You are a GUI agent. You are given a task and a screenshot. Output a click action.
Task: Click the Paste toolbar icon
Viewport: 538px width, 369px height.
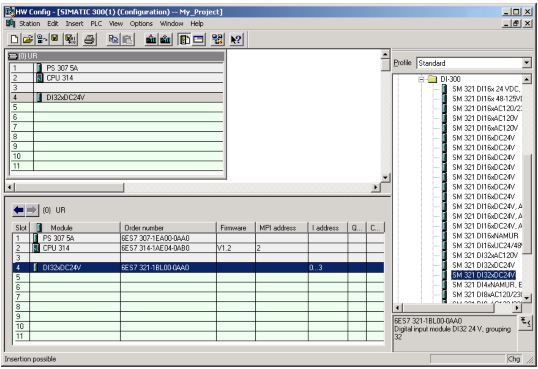coord(127,39)
